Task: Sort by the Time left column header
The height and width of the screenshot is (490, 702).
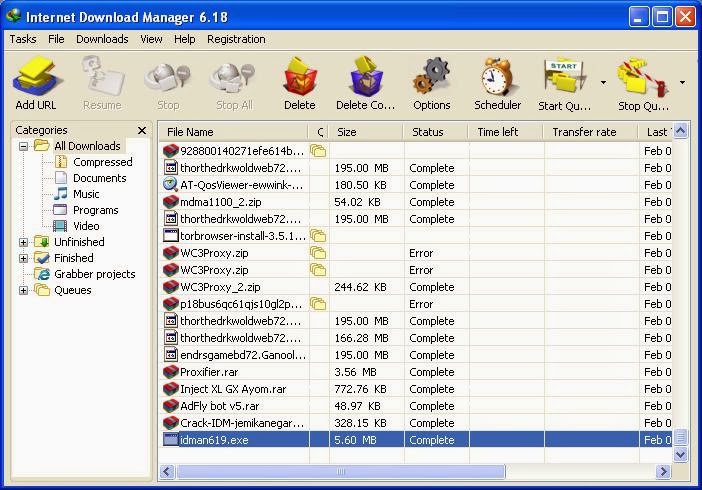Action: pyautogui.click(x=505, y=132)
